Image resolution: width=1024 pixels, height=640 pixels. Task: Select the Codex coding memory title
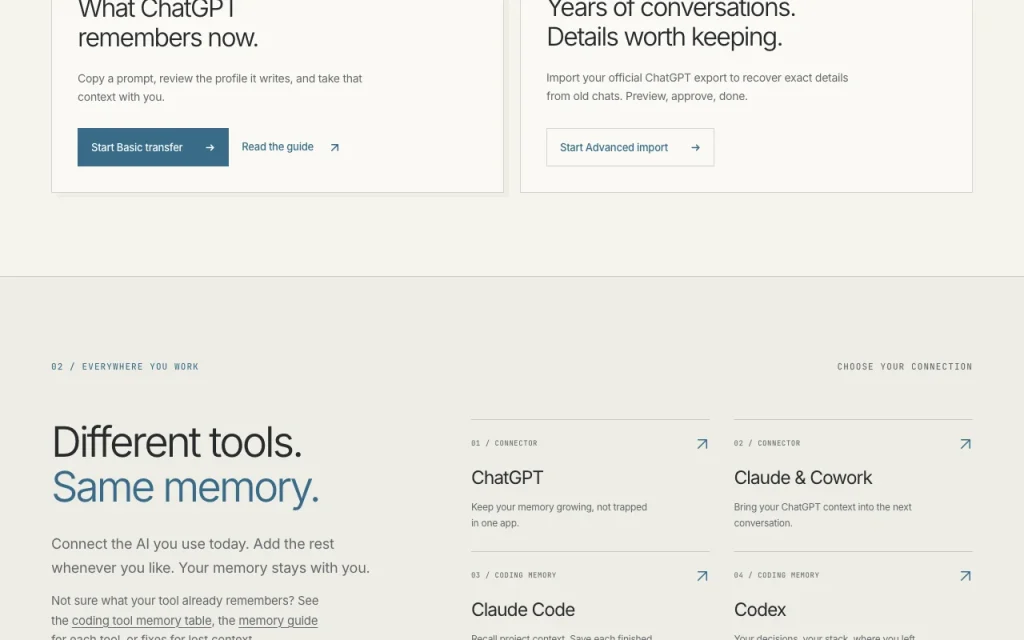[760, 610]
